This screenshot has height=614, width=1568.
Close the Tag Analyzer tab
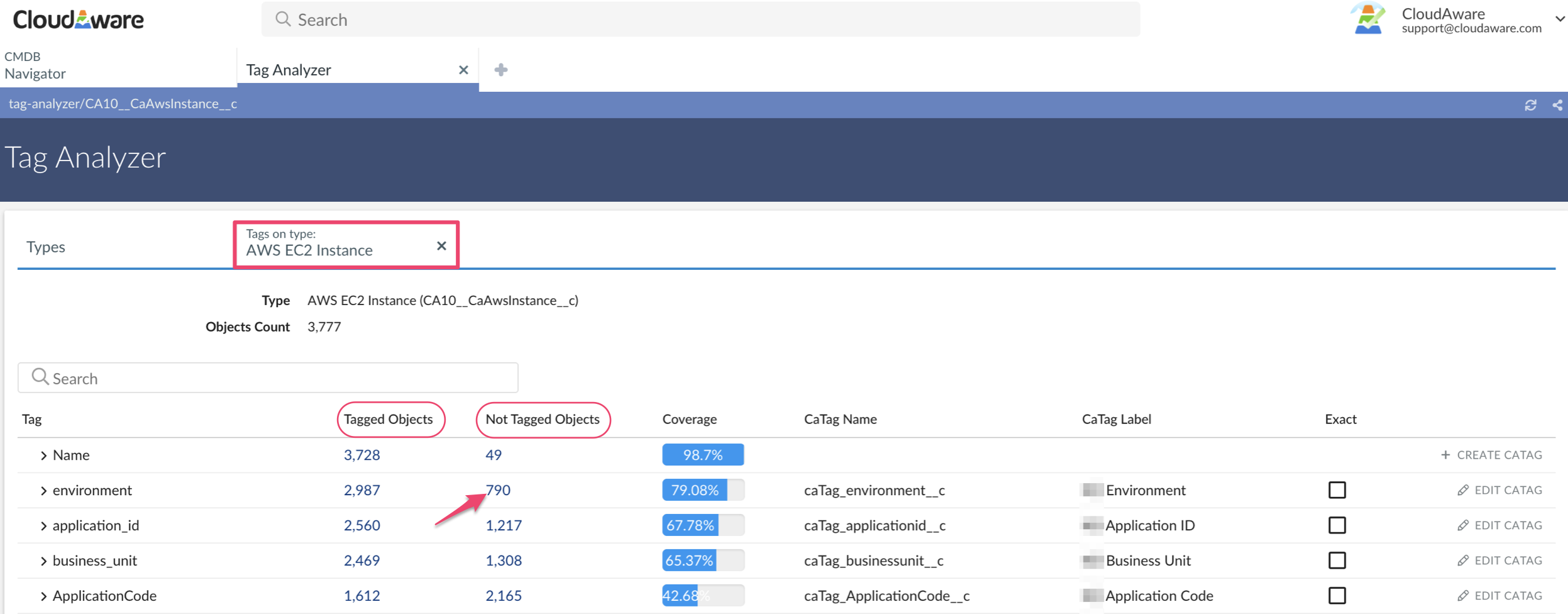coord(463,70)
